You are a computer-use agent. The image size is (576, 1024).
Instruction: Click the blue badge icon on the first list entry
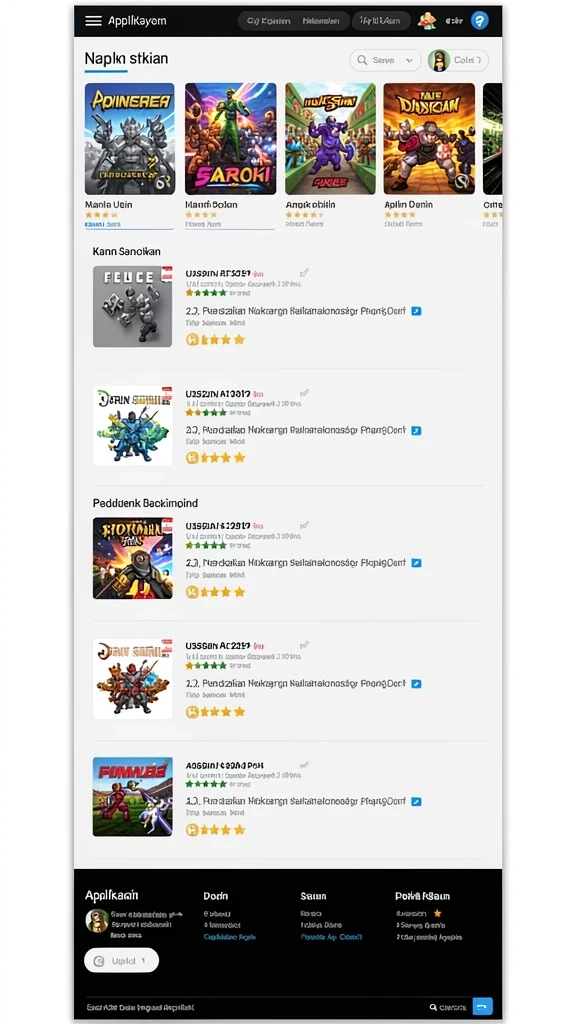[x=416, y=312]
